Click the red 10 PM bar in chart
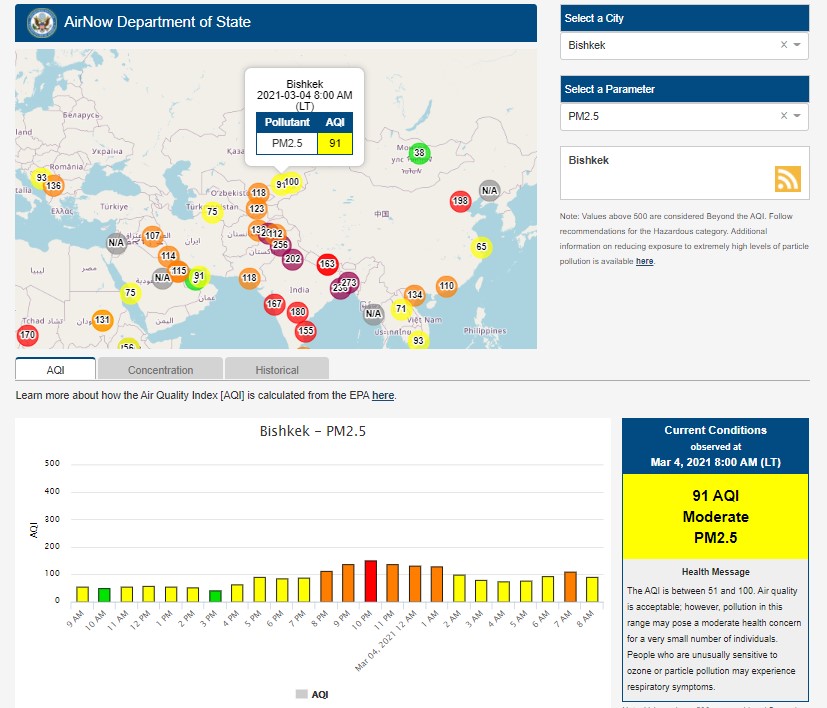The image size is (827, 708). point(370,581)
